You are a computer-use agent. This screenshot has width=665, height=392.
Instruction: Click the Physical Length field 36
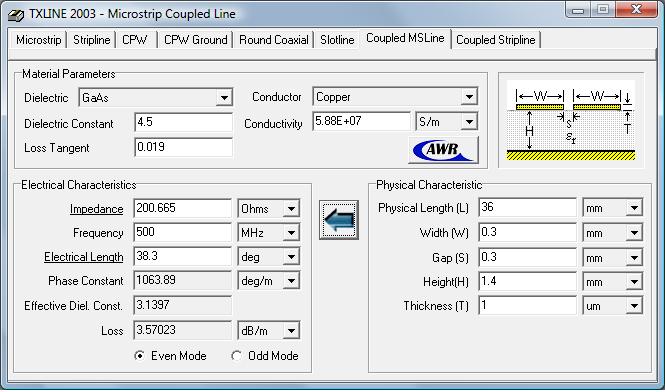(528, 208)
